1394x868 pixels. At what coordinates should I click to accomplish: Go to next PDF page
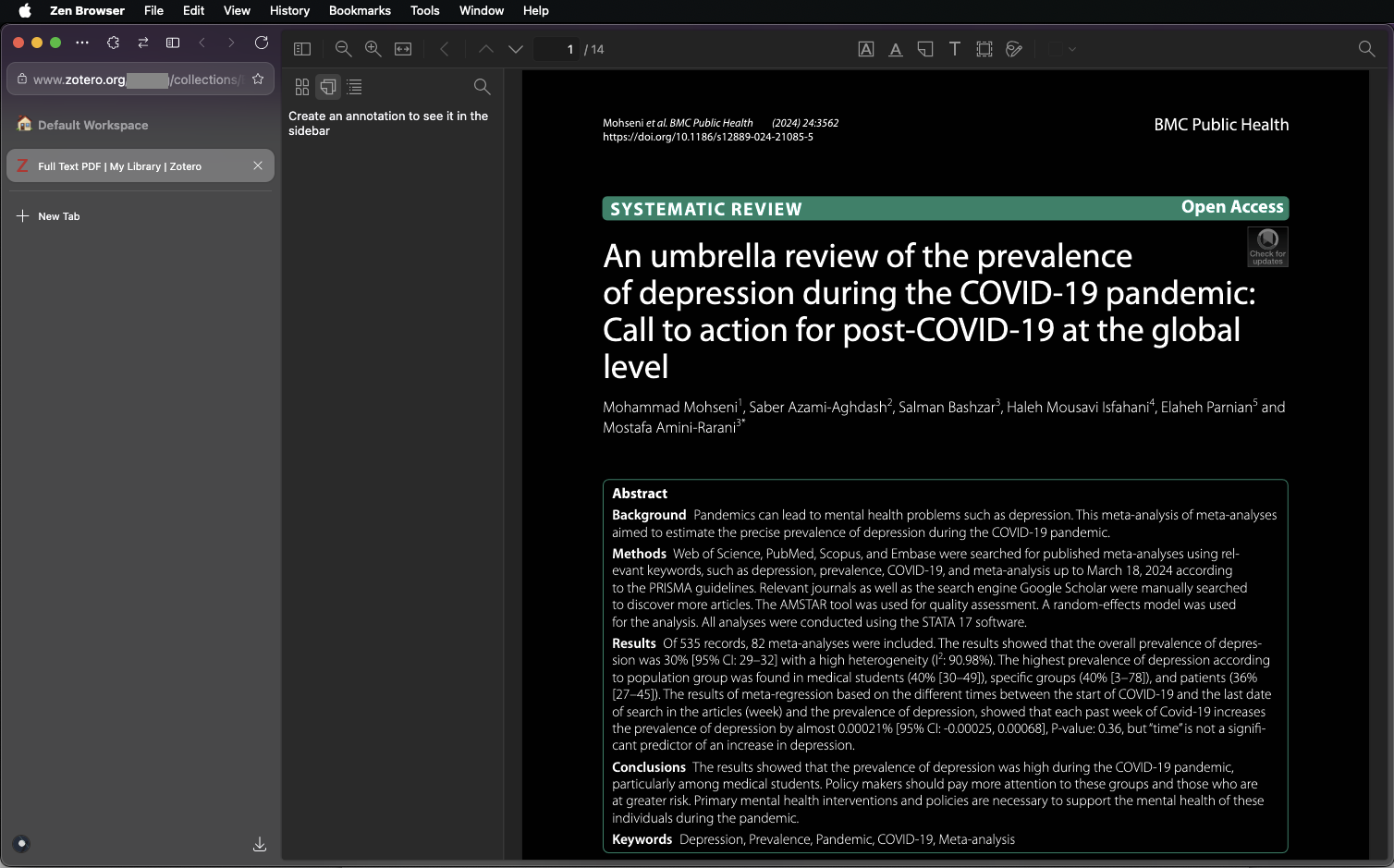click(516, 49)
